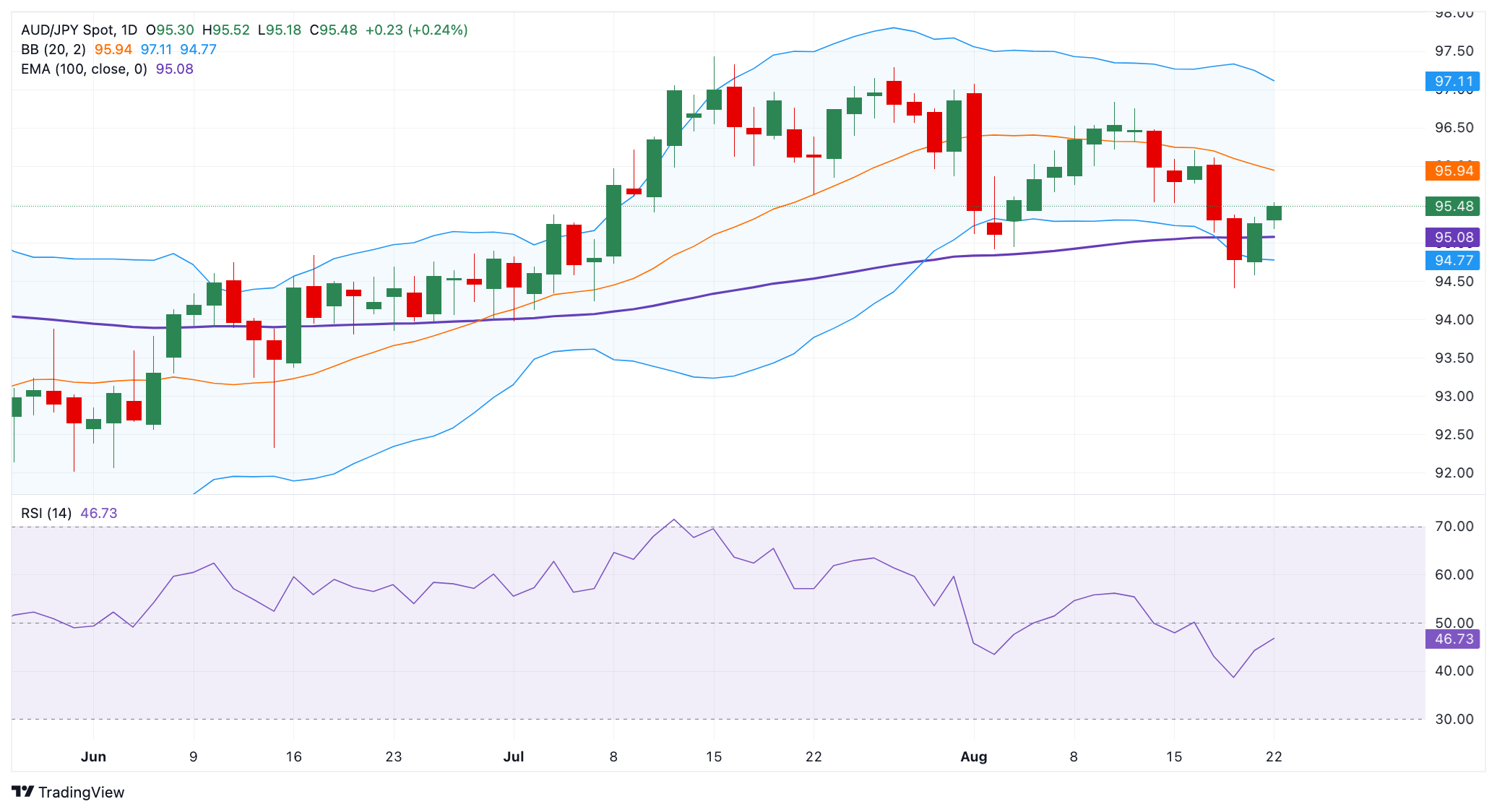
Task: Click the Aug label on time axis
Action: click(x=973, y=756)
